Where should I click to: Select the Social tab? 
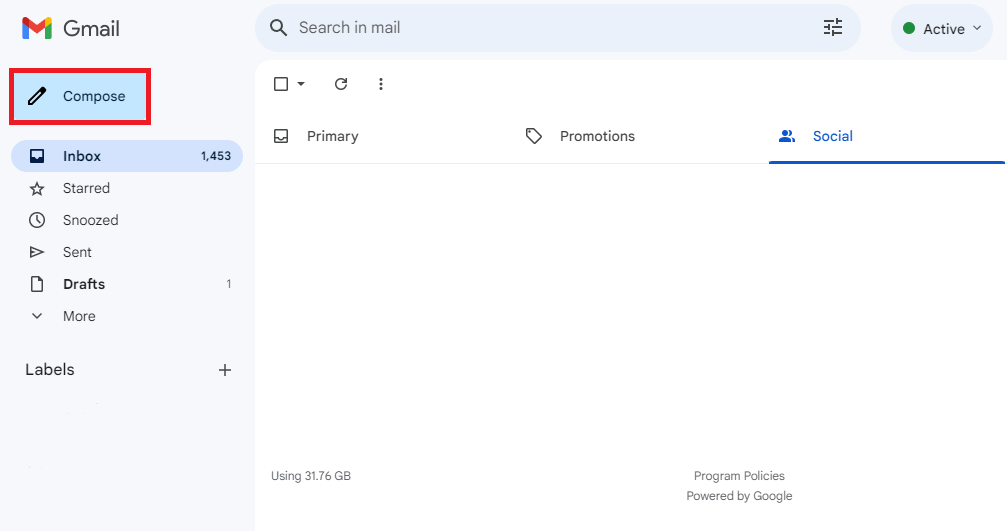pyautogui.click(x=887, y=136)
